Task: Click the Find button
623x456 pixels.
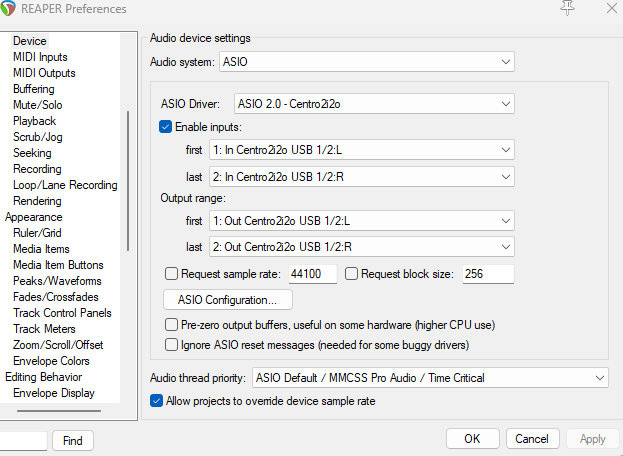Action: coord(73,440)
